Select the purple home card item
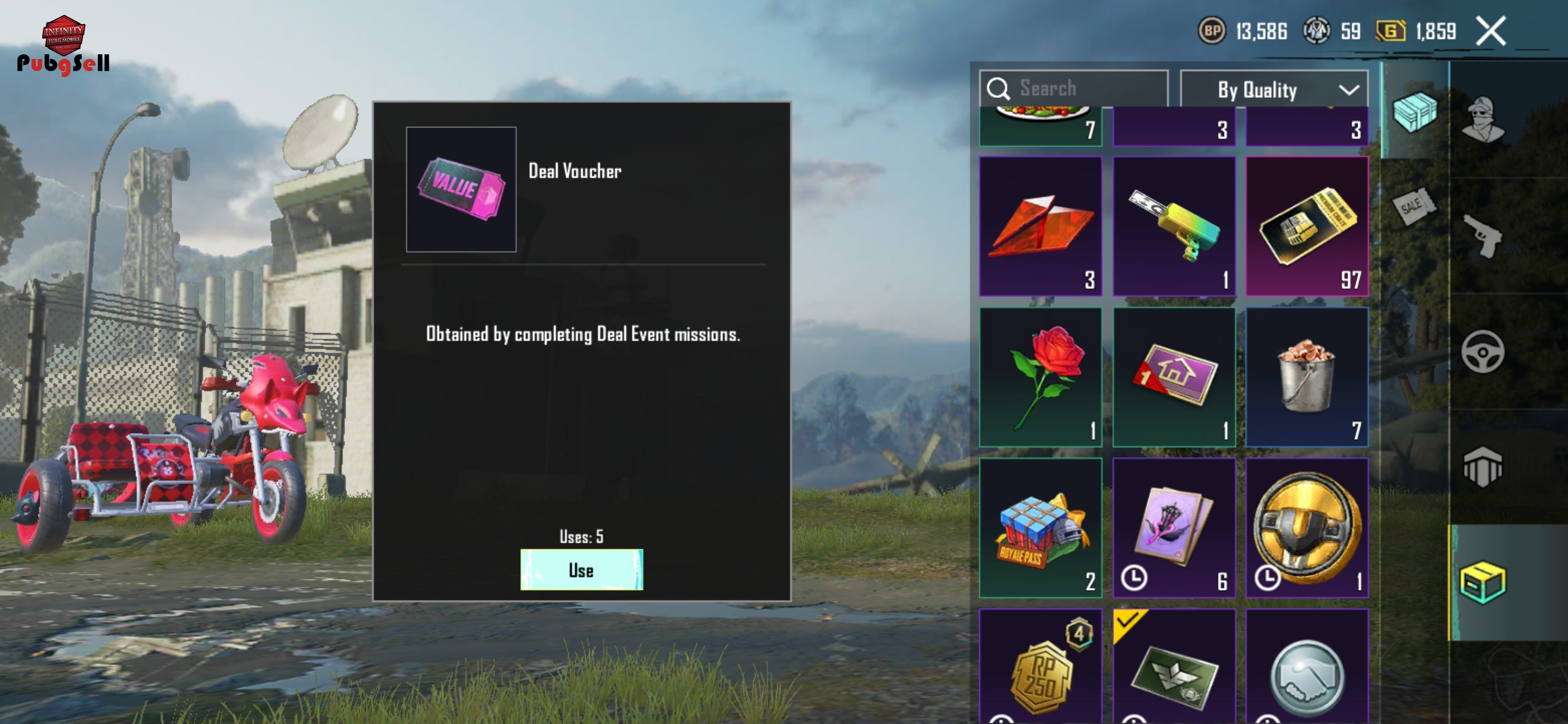The width and height of the screenshot is (1568, 724). [x=1174, y=377]
